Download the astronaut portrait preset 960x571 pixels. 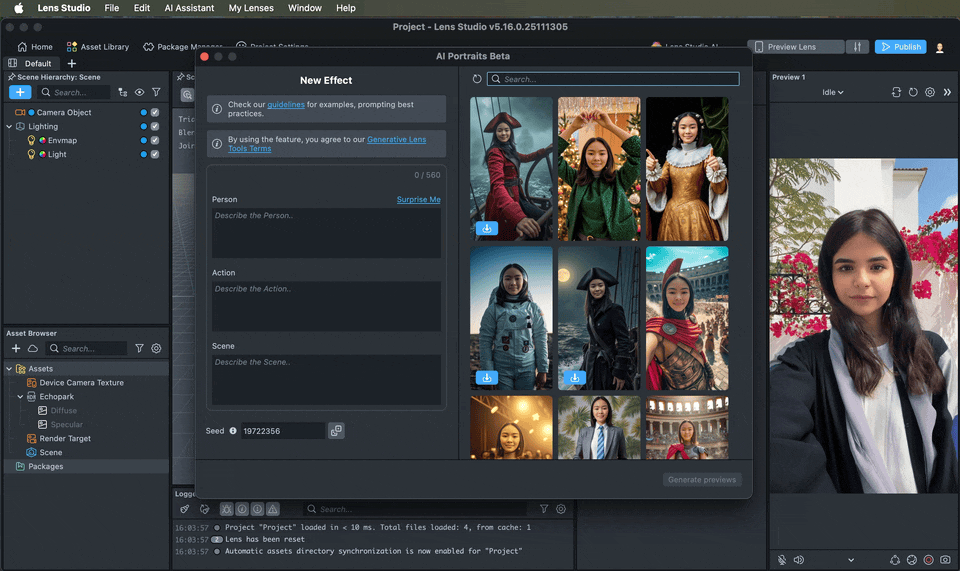[486, 377]
